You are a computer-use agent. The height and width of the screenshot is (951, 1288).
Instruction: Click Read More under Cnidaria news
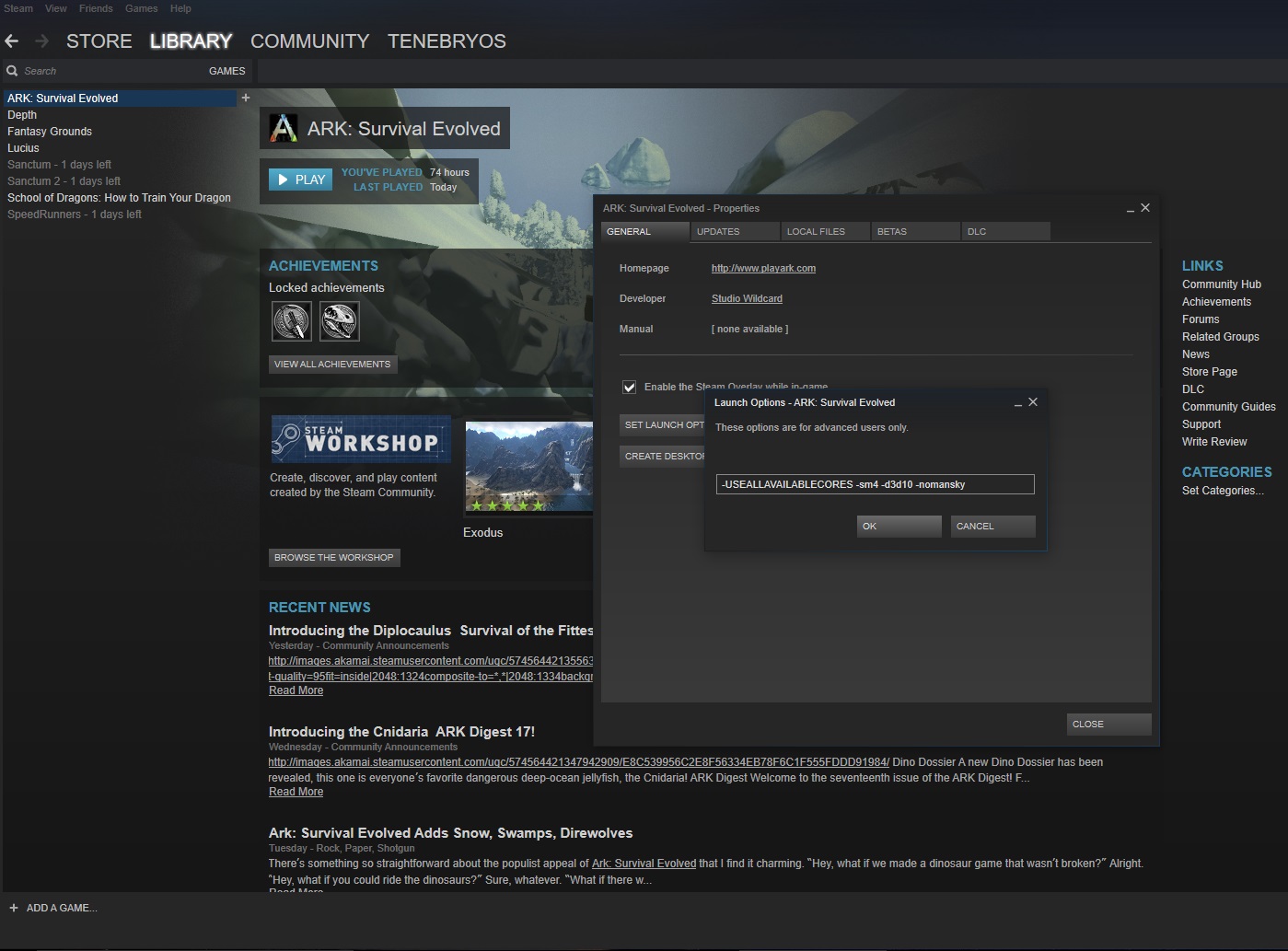point(296,792)
